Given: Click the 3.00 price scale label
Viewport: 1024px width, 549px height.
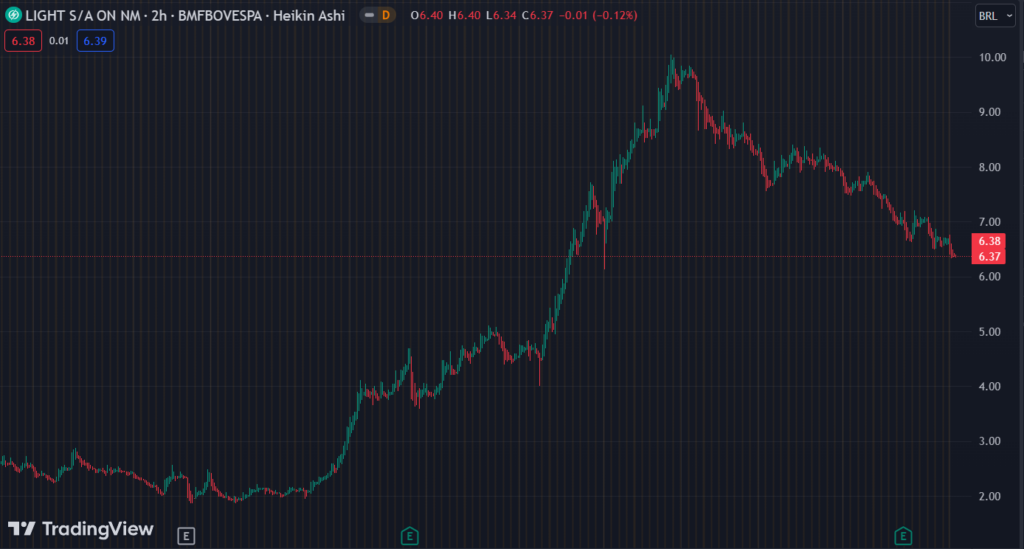Looking at the screenshot, I should tap(989, 441).
